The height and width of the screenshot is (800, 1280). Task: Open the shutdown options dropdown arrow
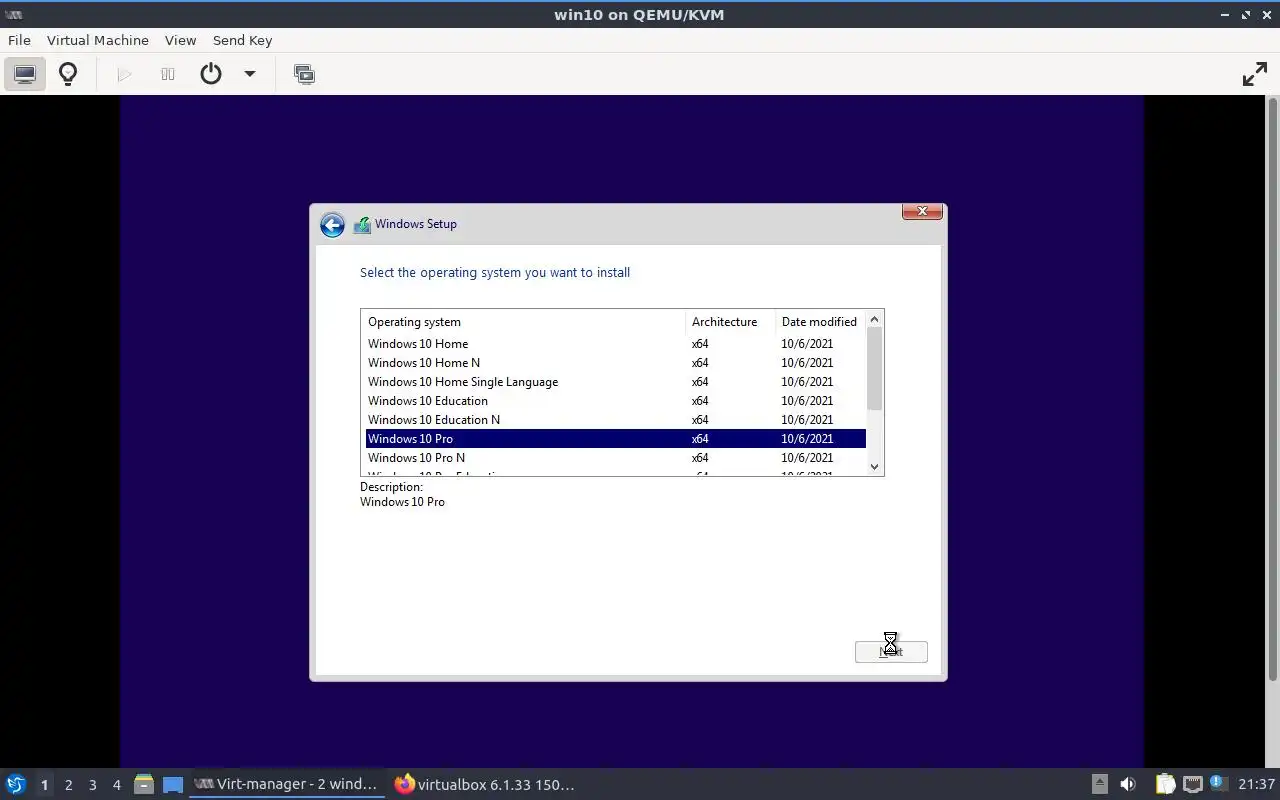click(250, 74)
